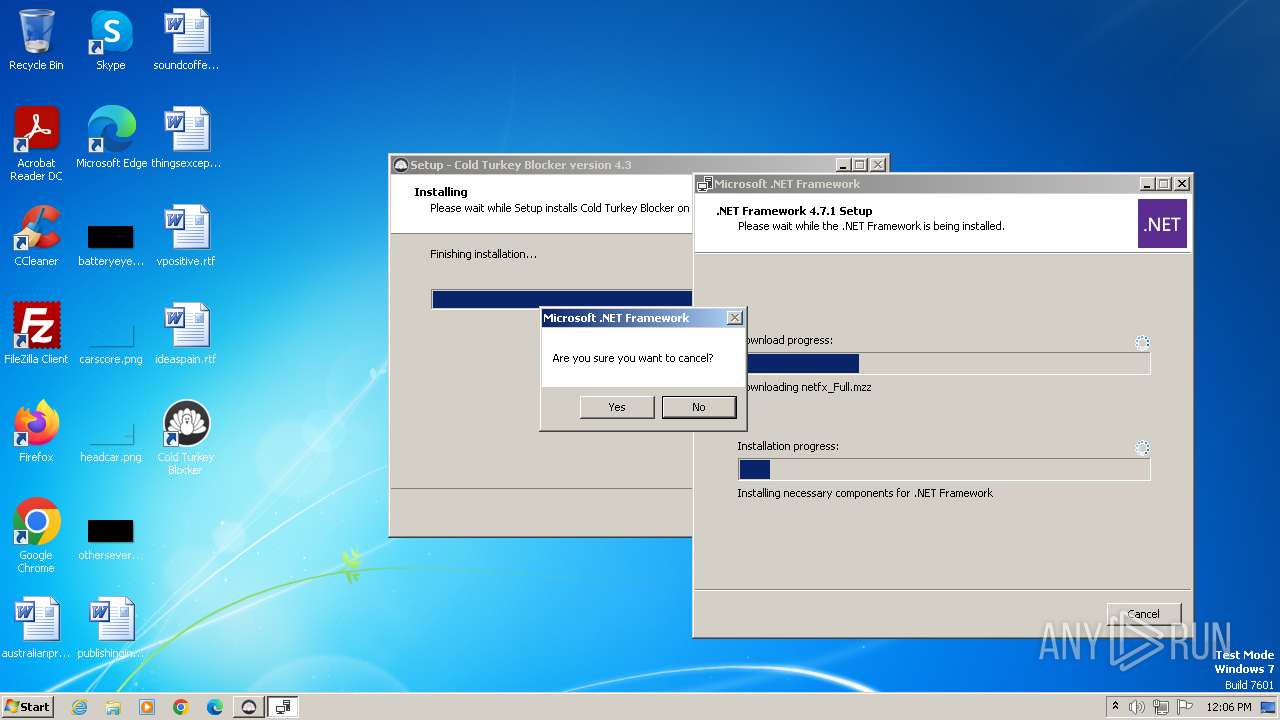Screen dimensions: 1280x720
Task: Click the installation progress bar
Action: pyautogui.click(x=944, y=469)
